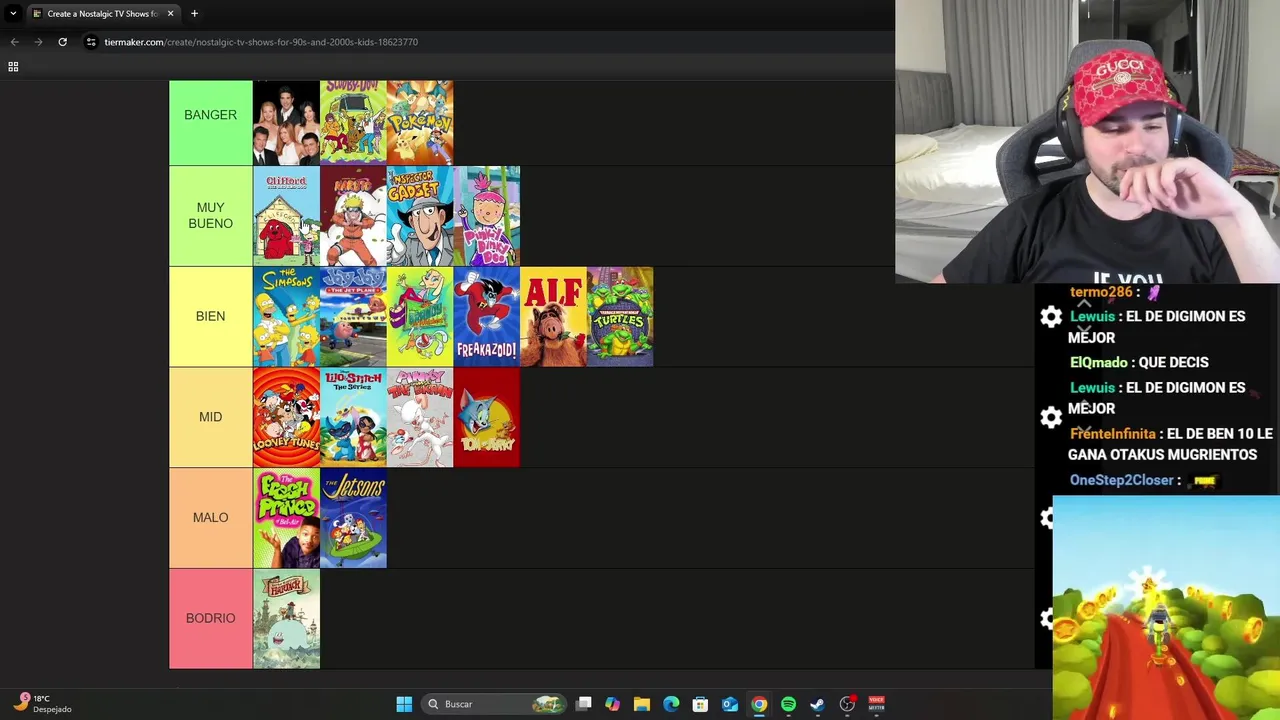
Task: Select the Lilo & Stitch The Series image
Action: pyautogui.click(x=353, y=417)
